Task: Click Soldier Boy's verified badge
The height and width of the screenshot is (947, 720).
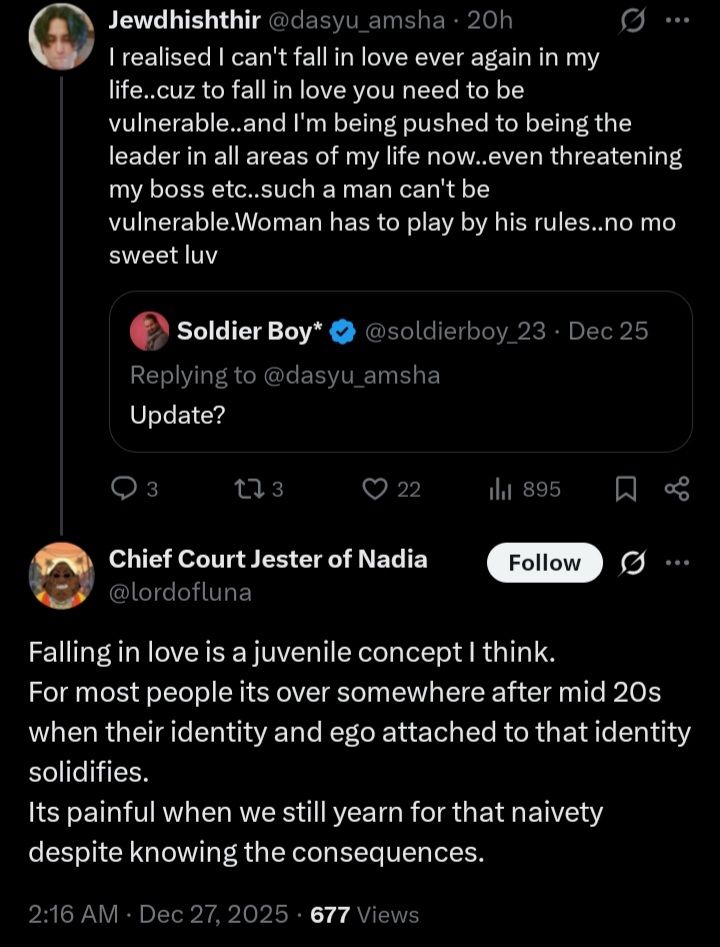Action: (x=342, y=333)
